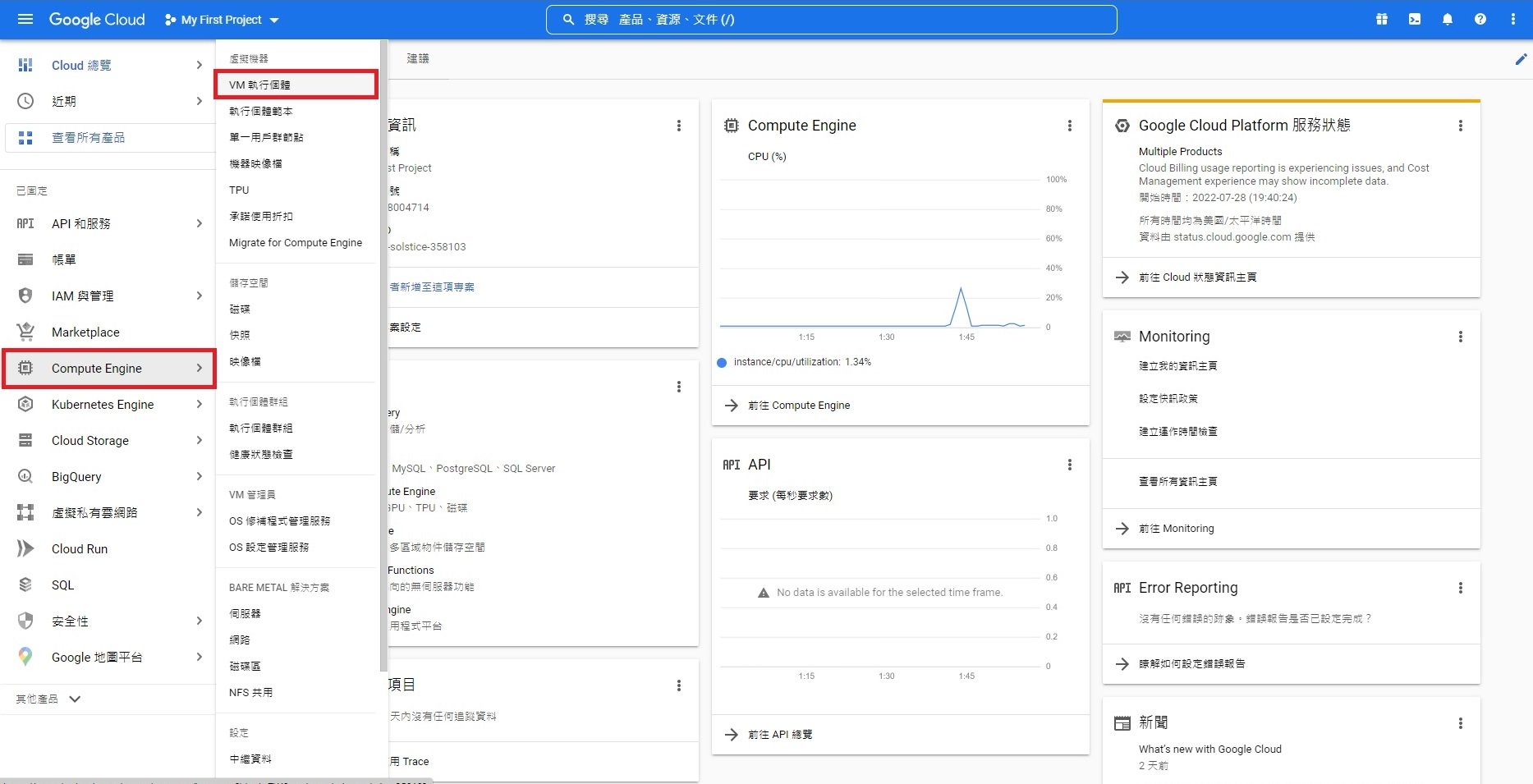Click the top search bar input field
Viewport: 1533px width, 784px height.
point(831,19)
